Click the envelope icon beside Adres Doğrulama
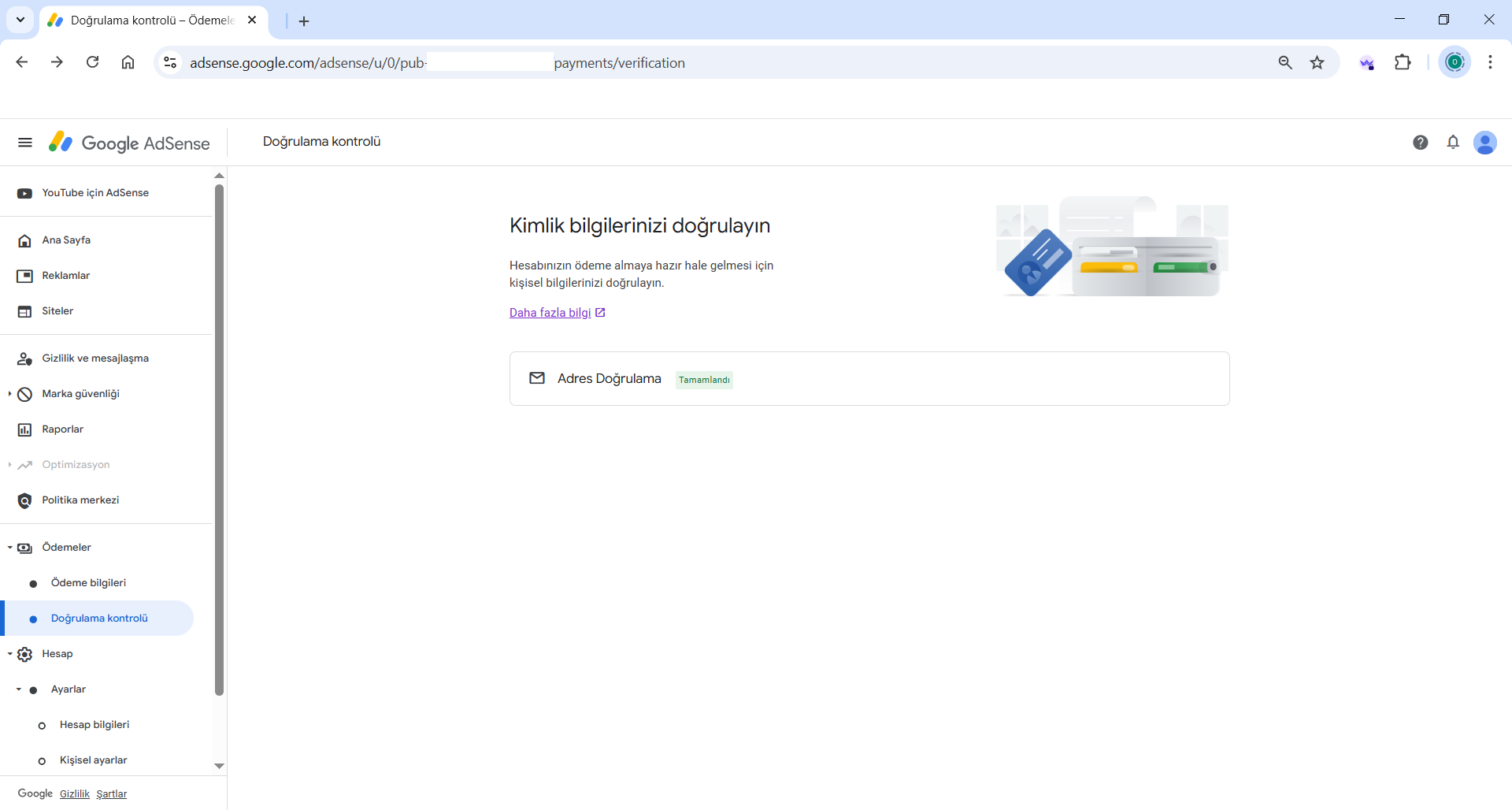The image size is (1512, 810). (537, 378)
